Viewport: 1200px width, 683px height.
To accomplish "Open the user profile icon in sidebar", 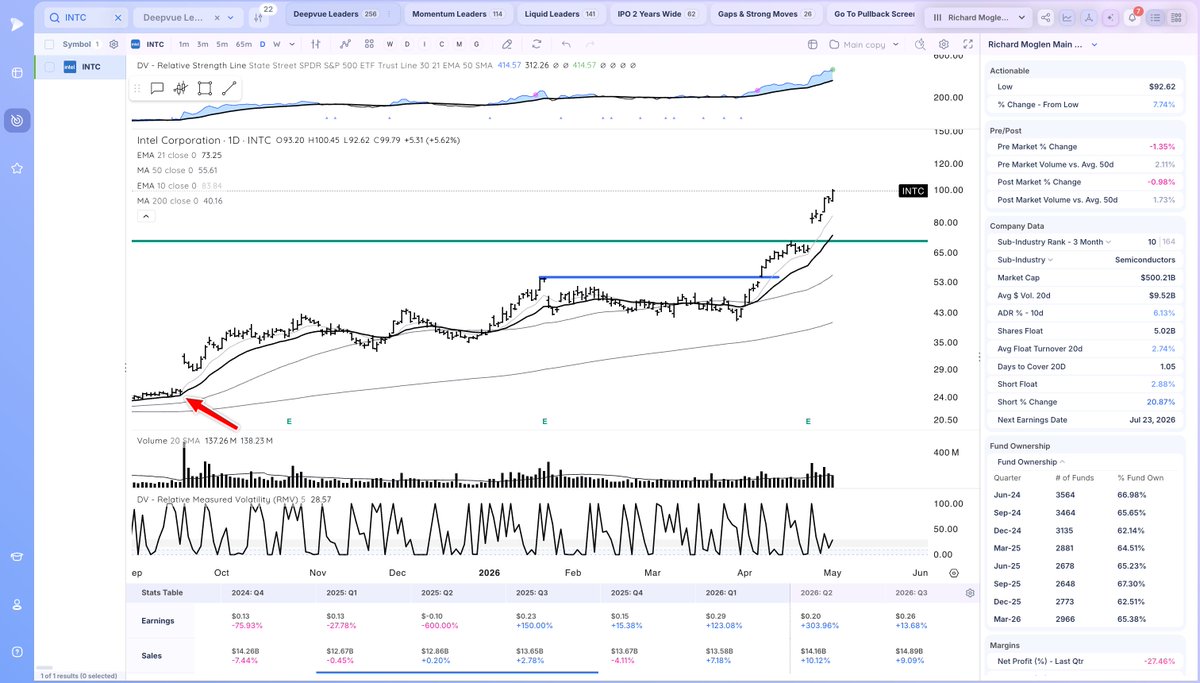I will pos(17,605).
